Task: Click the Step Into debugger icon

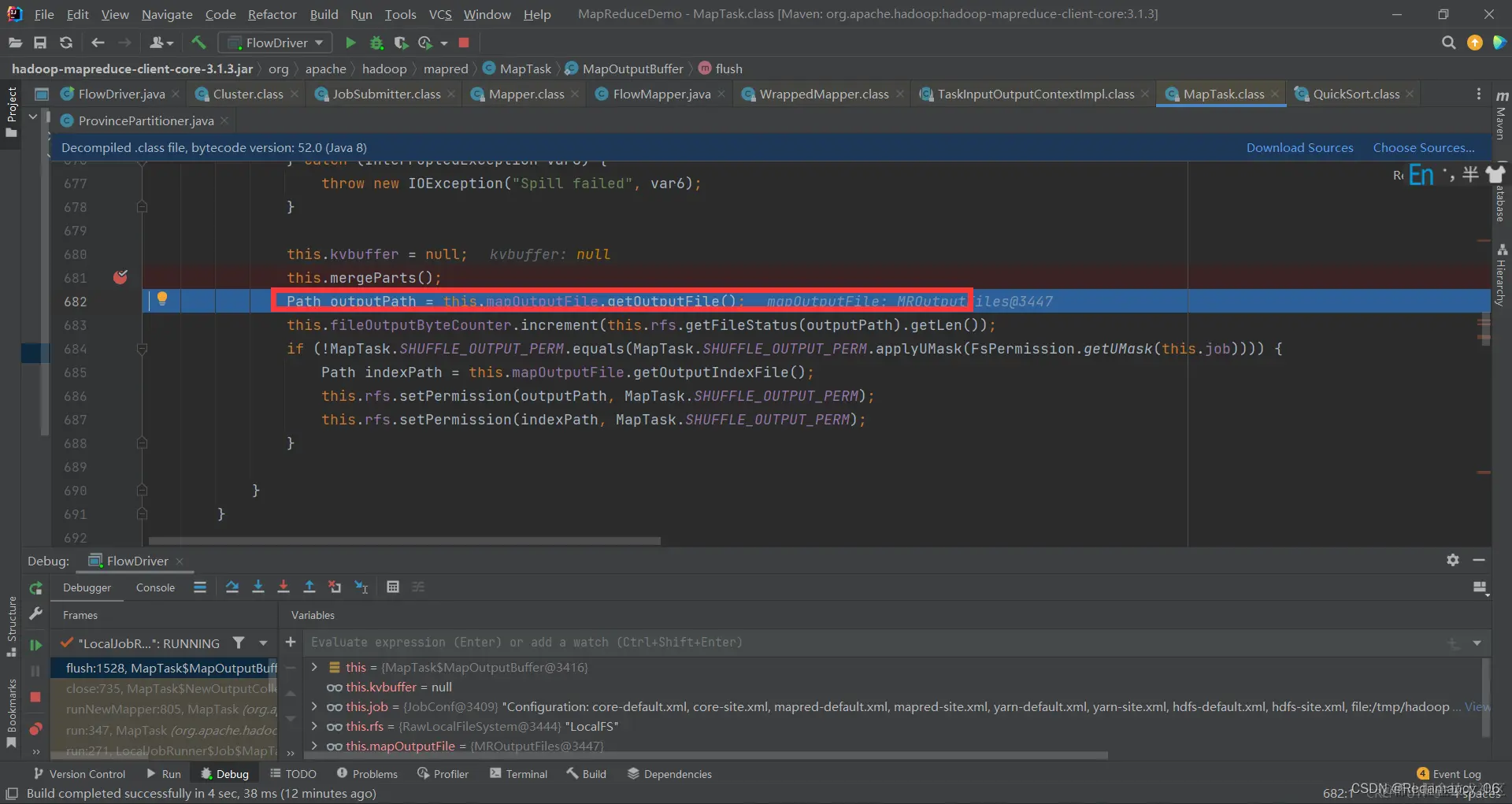Action: (258, 587)
